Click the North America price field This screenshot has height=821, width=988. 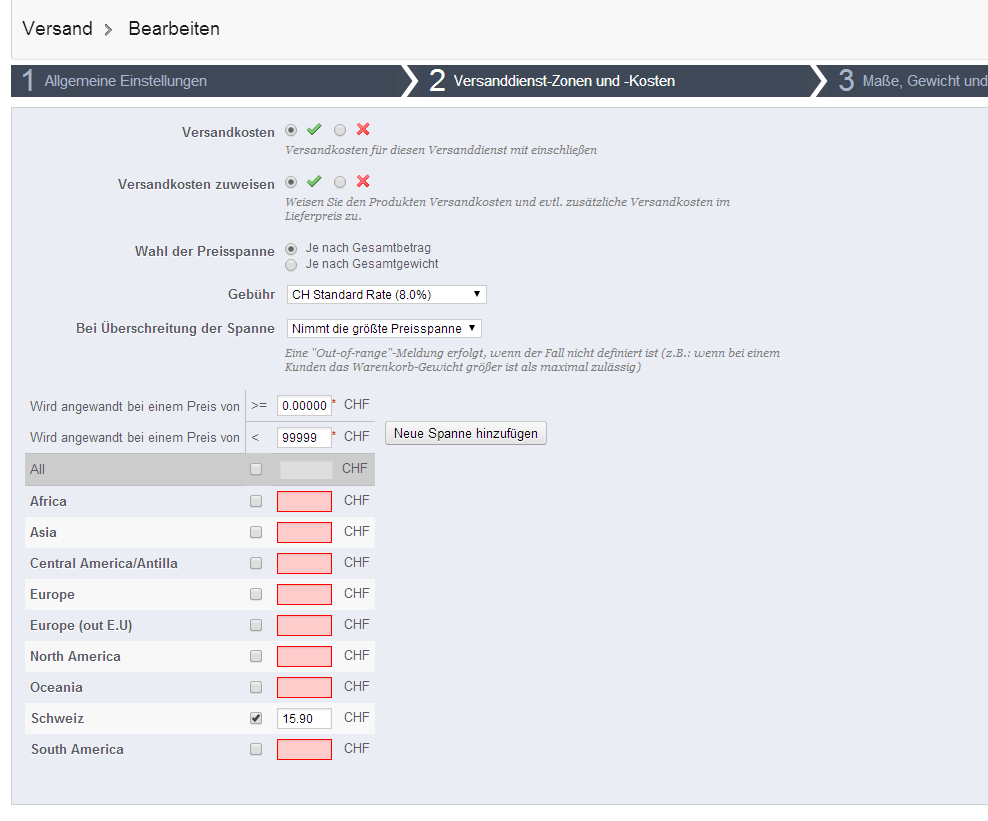[x=304, y=657]
